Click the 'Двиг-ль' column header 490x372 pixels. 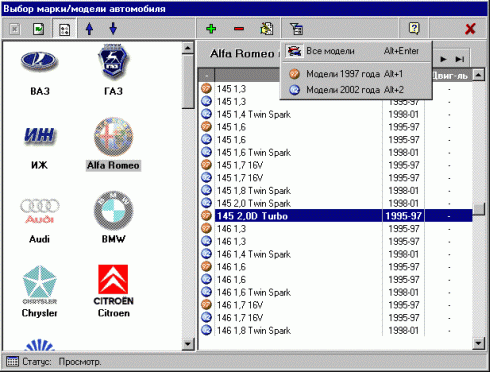[x=449, y=76]
